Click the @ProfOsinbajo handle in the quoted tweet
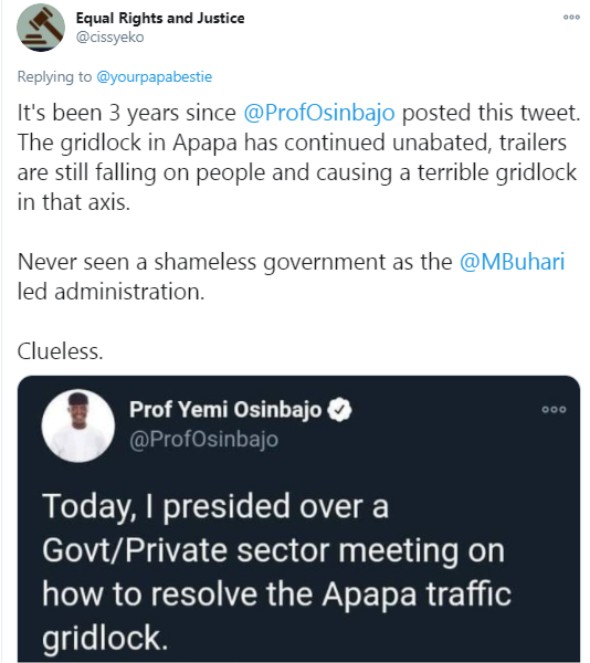The width and height of the screenshot is (590, 663). tap(204, 439)
